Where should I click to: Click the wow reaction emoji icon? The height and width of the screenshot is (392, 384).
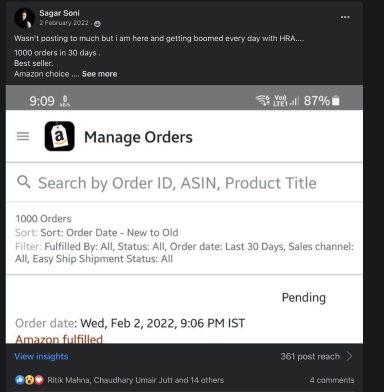coord(29,380)
